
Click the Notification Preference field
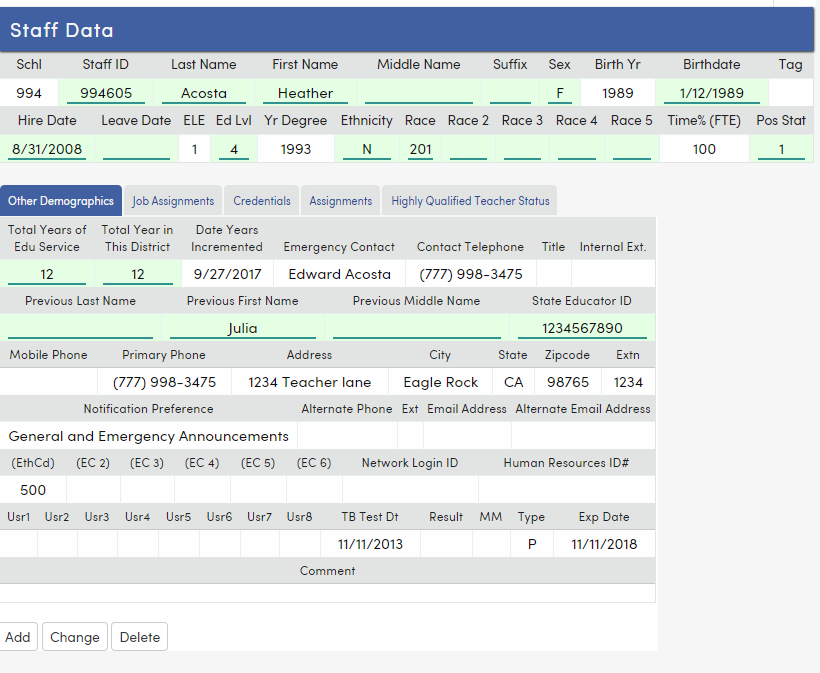[148, 436]
